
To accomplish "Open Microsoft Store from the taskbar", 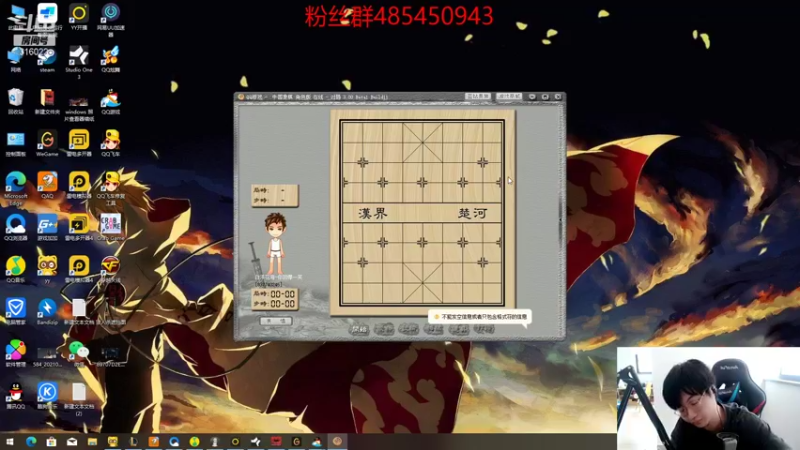I will pos(51,441).
